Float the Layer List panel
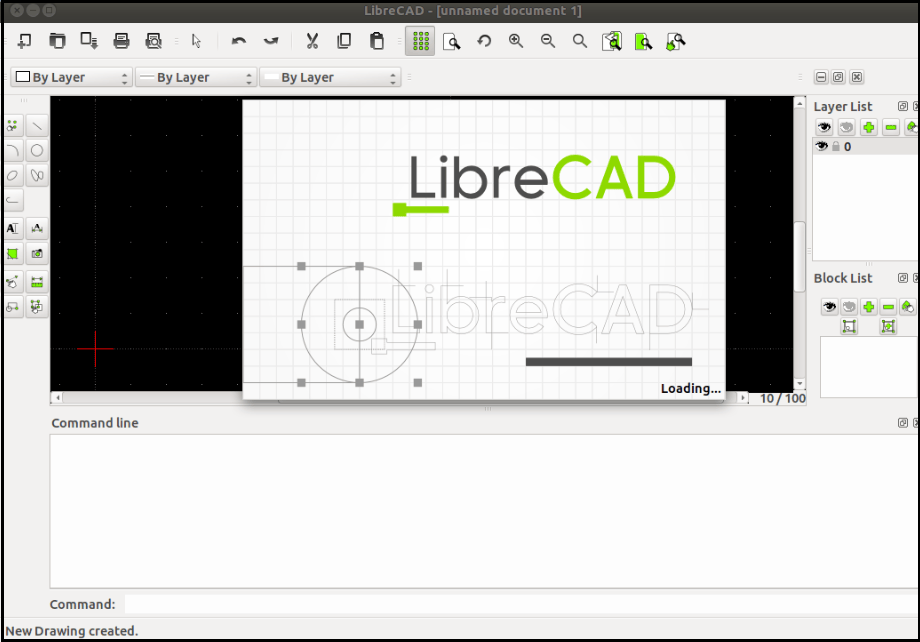Image resolution: width=920 pixels, height=642 pixels. point(903,106)
